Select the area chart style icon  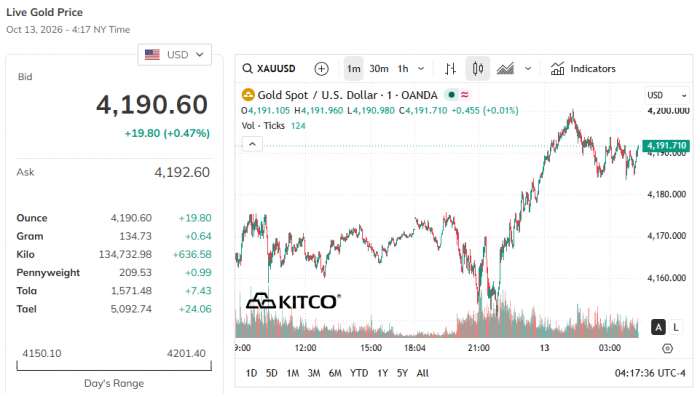point(505,69)
